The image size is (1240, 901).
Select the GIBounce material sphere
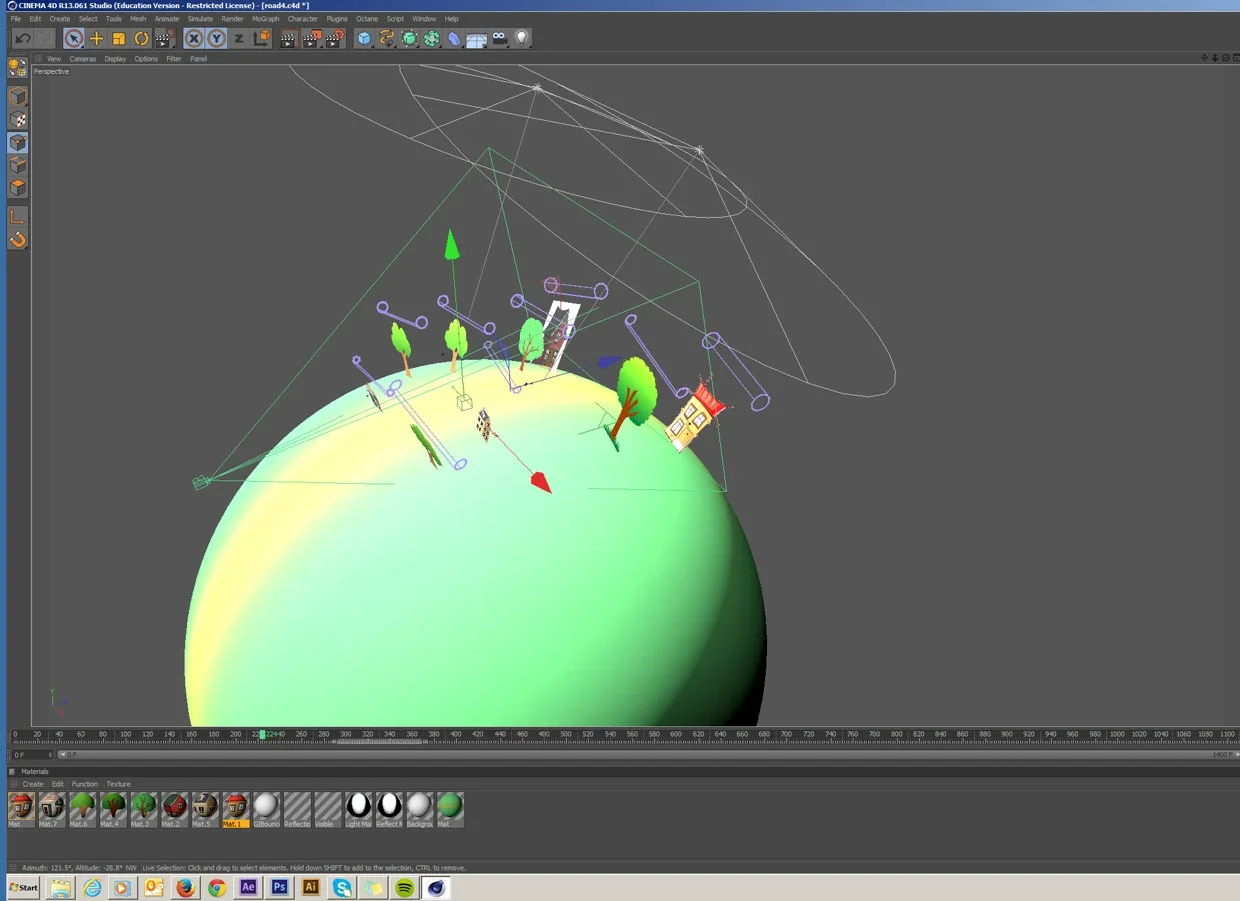[x=266, y=809]
